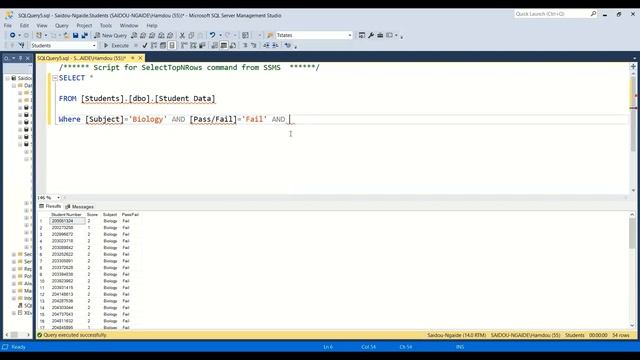Click the Student Number column header
This screenshot has height=360, width=640.
click(x=66, y=214)
